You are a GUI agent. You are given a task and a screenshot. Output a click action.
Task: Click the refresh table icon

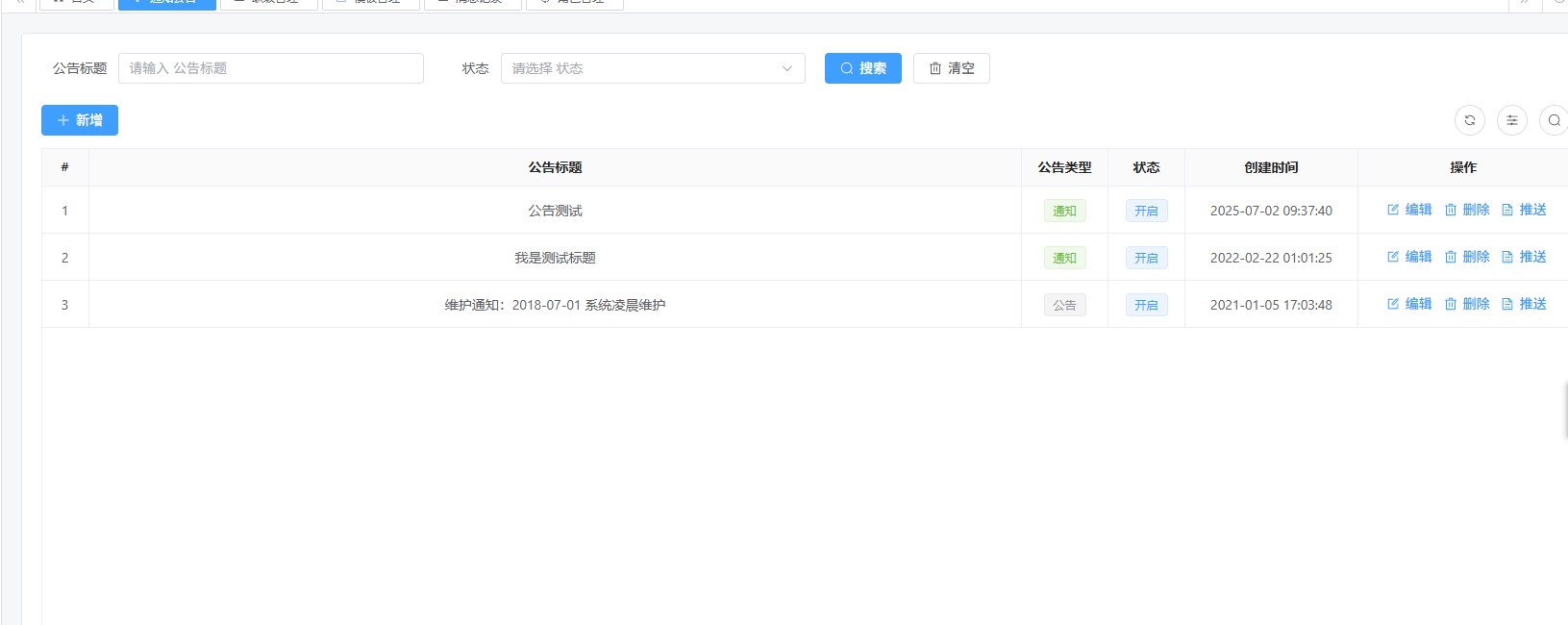click(1469, 120)
